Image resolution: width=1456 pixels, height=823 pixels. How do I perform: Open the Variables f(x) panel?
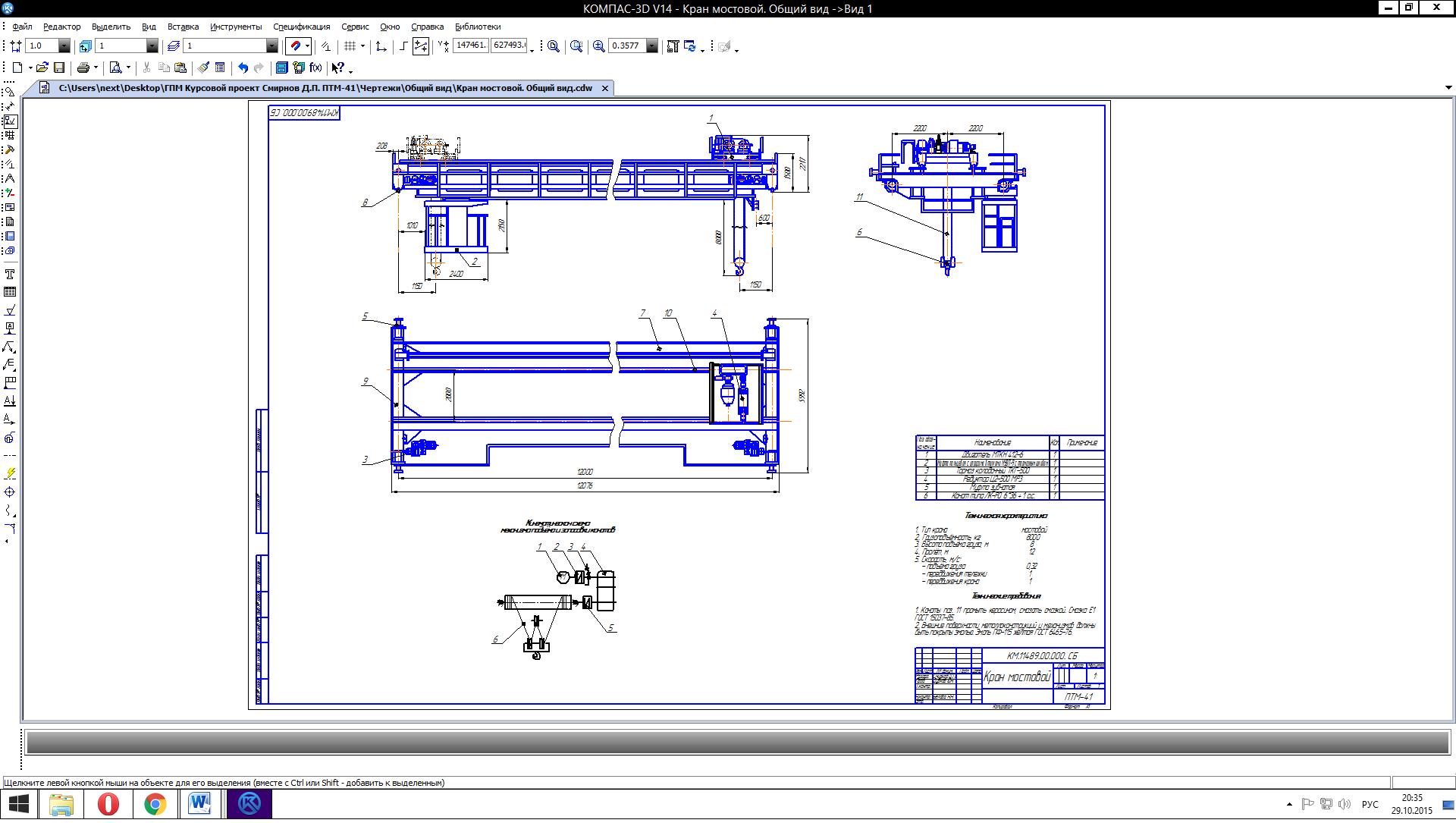pyautogui.click(x=315, y=68)
